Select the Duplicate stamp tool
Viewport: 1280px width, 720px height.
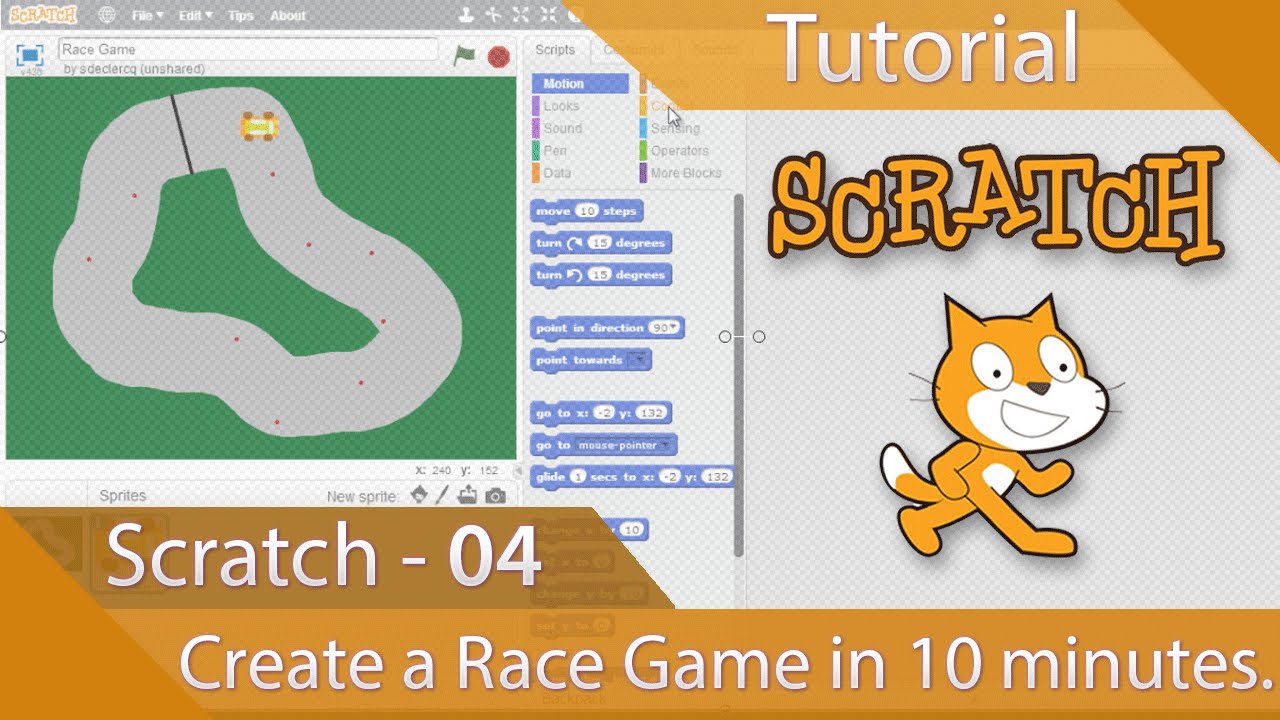(x=465, y=15)
